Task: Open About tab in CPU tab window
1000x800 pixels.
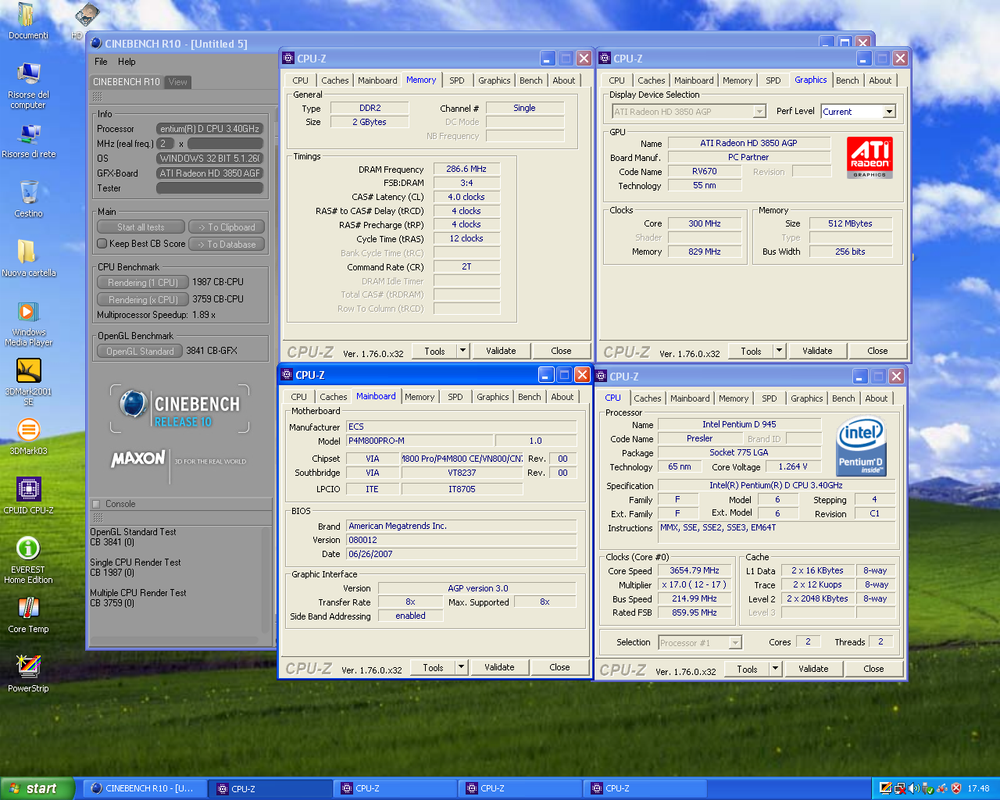Action: pyautogui.click(x=876, y=397)
